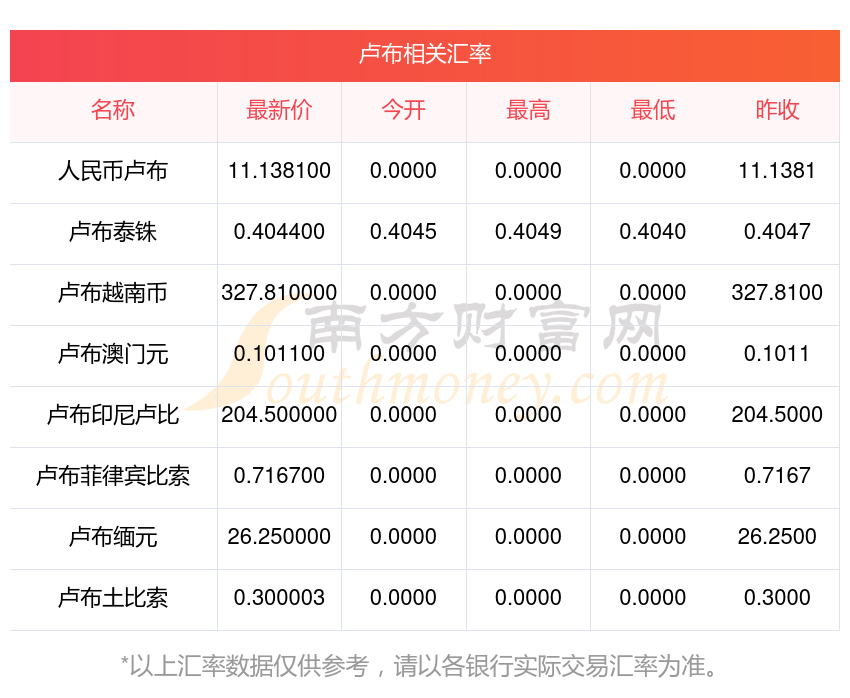Click 人民币卢布 lowest value 0.0000

pos(653,171)
